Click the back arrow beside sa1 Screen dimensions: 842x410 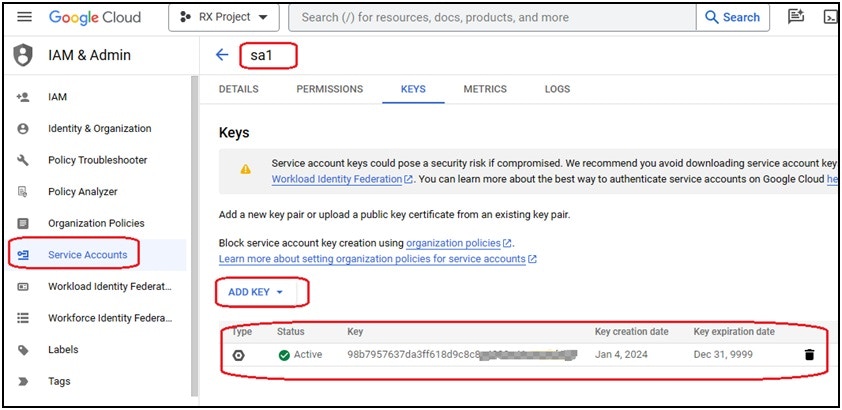[x=222, y=55]
